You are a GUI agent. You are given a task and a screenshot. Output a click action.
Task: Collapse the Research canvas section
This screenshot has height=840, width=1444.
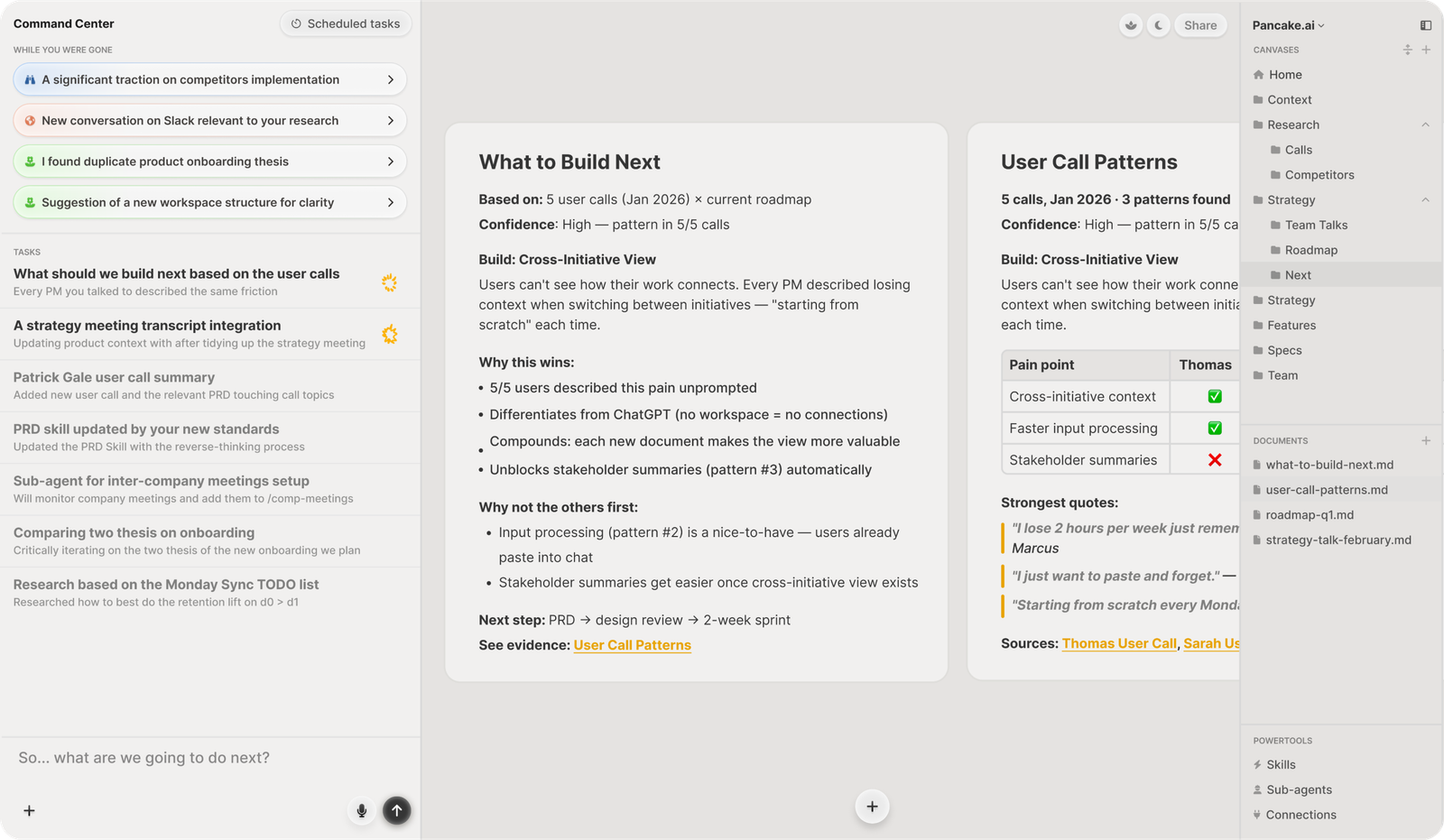[x=1426, y=125]
